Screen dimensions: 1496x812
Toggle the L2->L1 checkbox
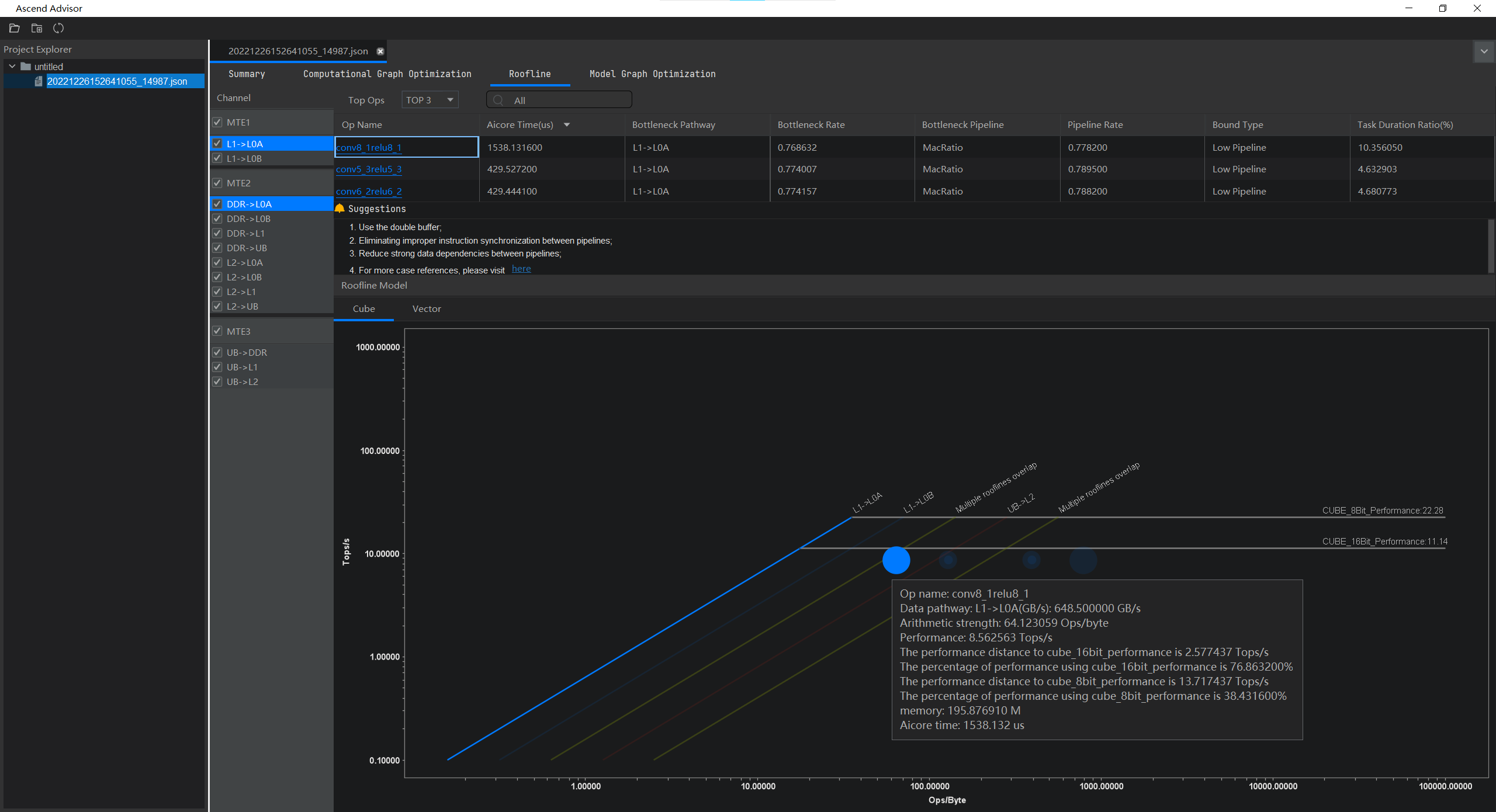click(x=217, y=292)
